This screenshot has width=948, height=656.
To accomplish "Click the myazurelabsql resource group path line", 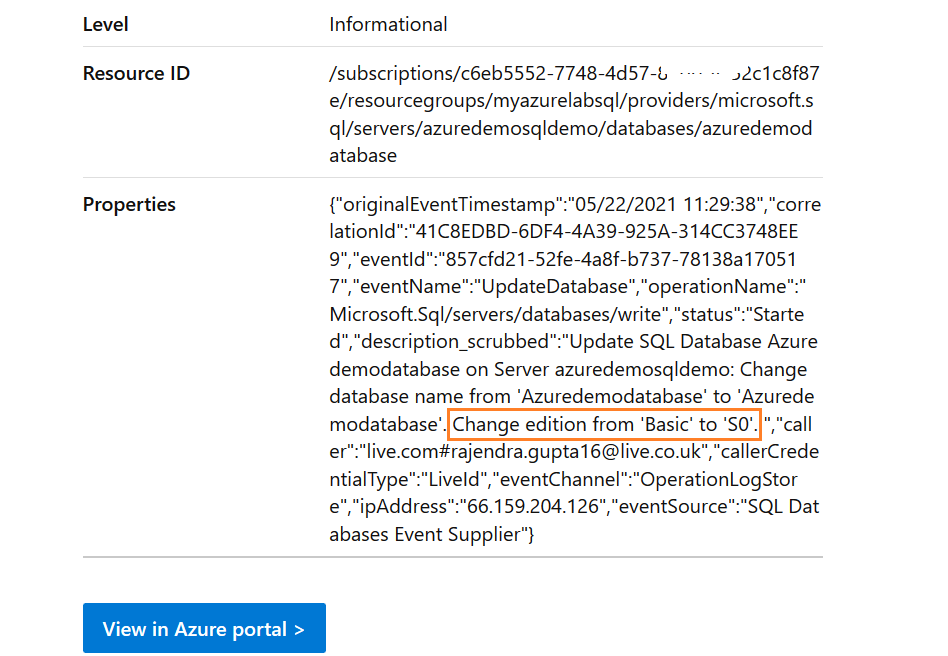I will click(571, 101).
